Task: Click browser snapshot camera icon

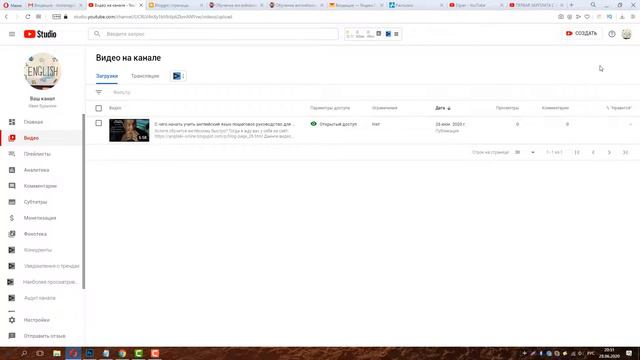Action: point(561,17)
